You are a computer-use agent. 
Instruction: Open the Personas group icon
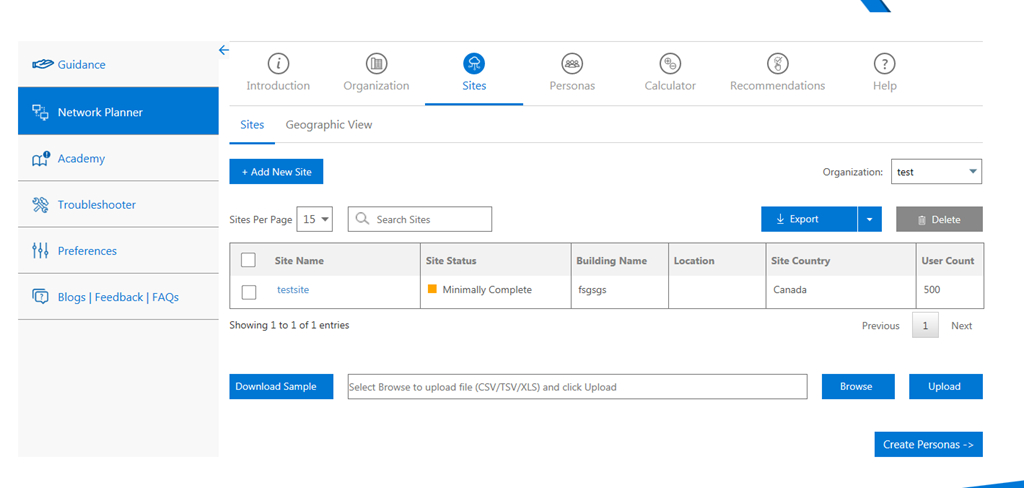point(572,64)
